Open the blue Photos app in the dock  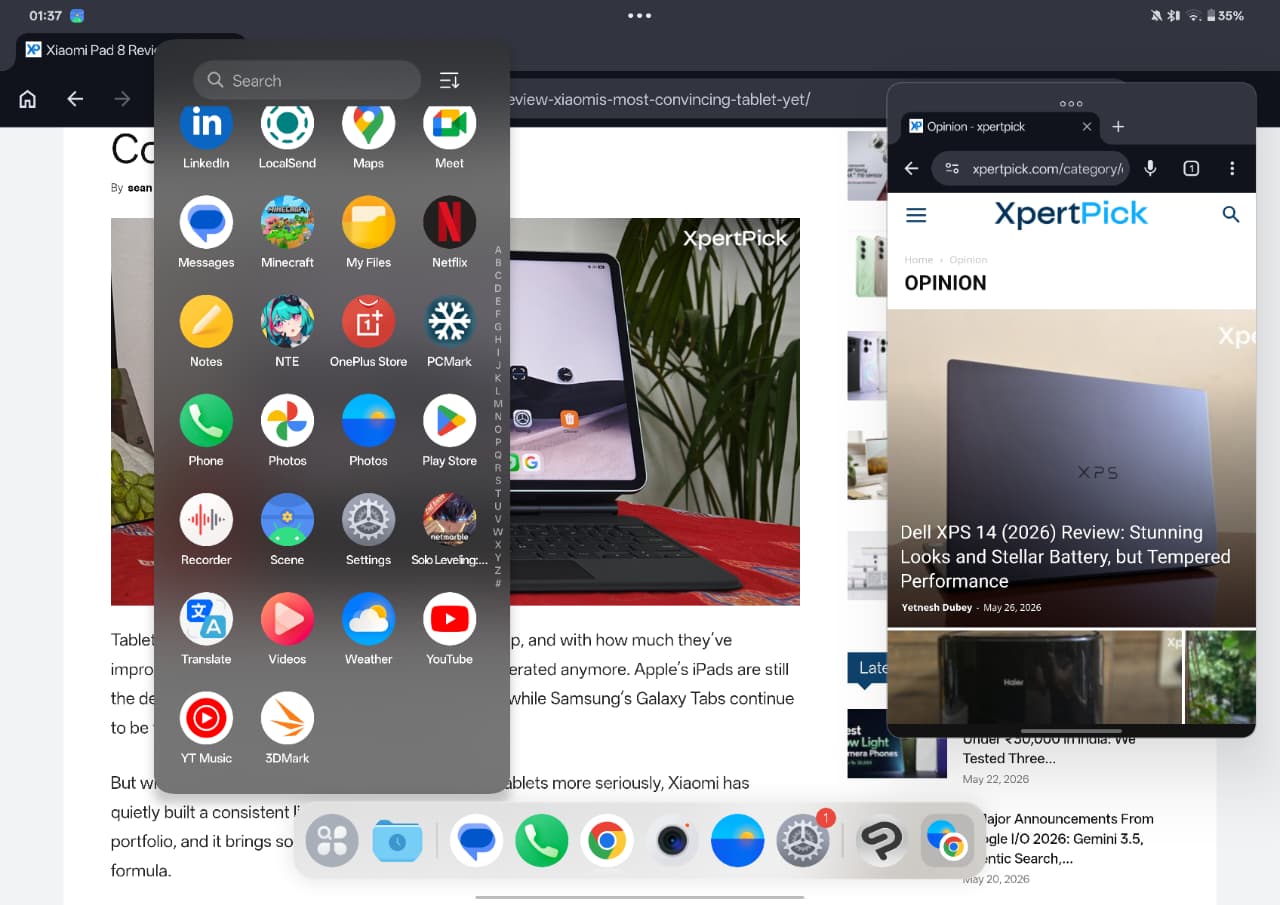737,840
